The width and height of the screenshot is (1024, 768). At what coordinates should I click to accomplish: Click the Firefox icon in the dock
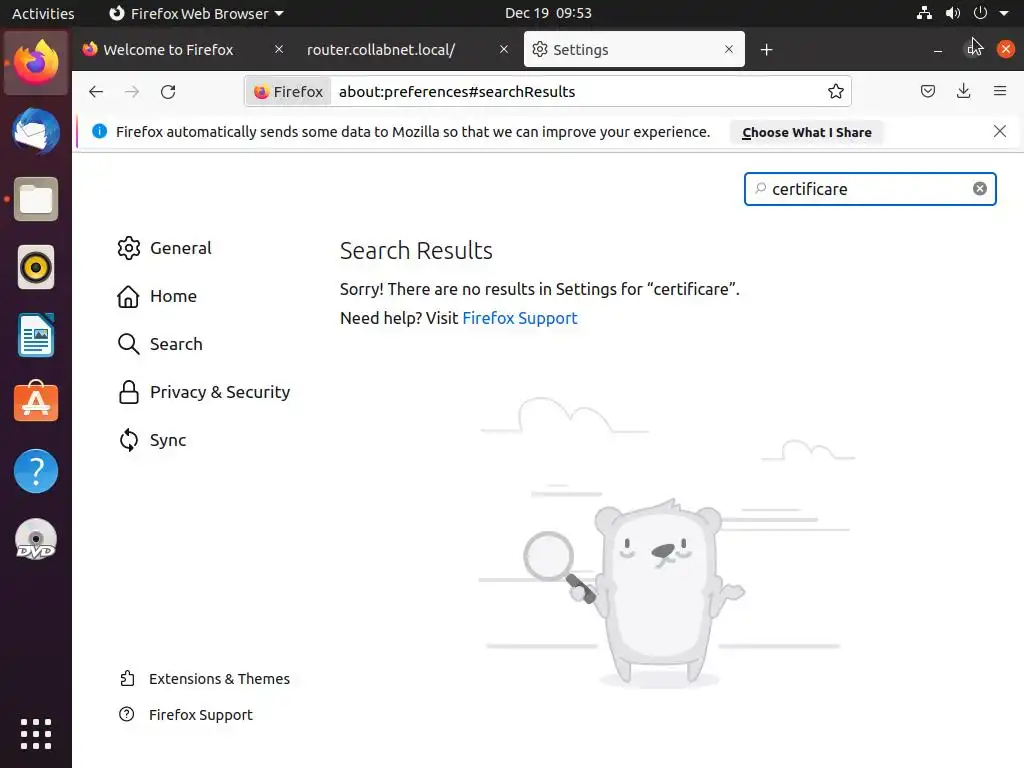click(36, 63)
